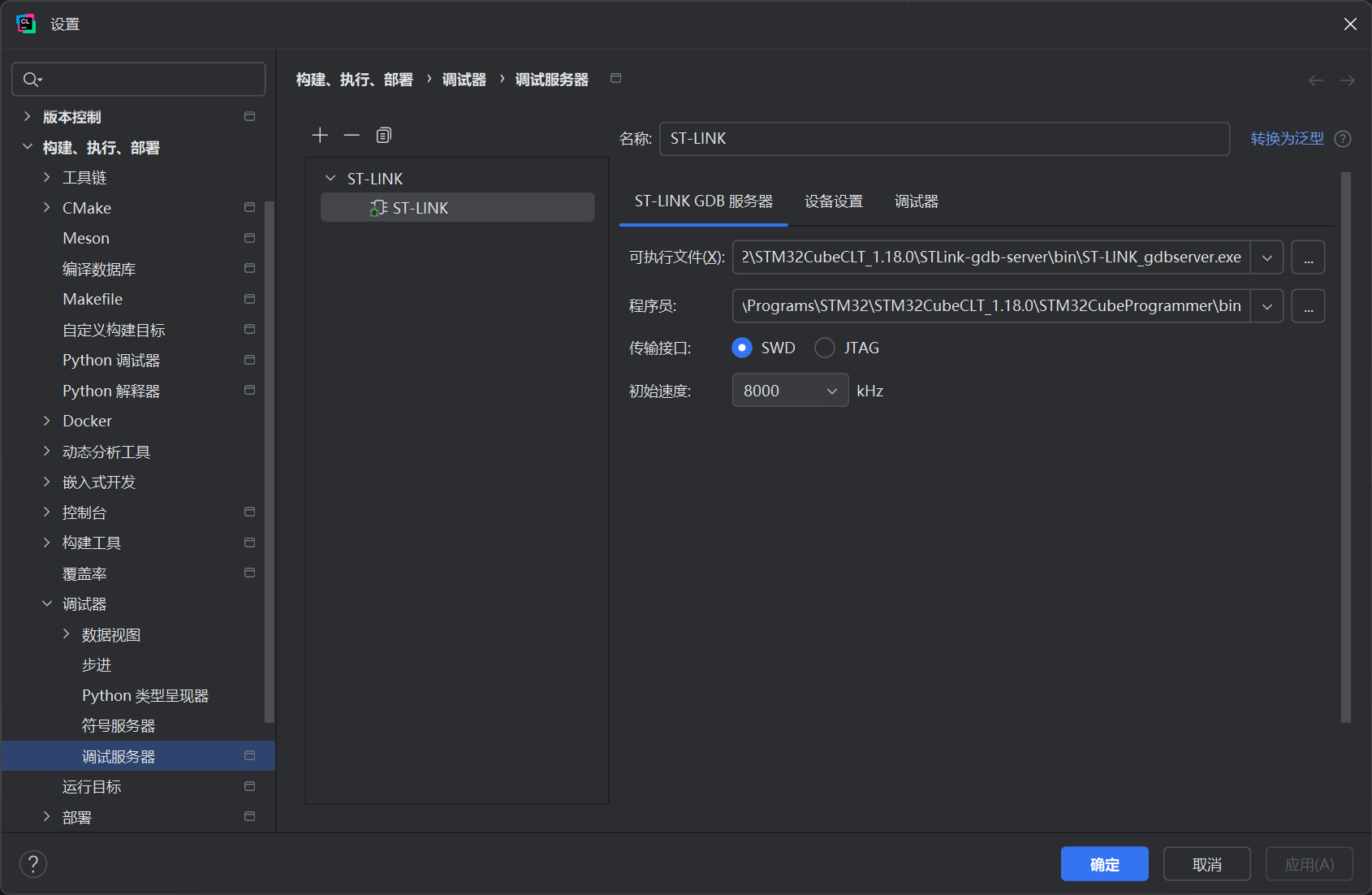
Task: Browse for executable file with ... button
Action: pos(1308,257)
